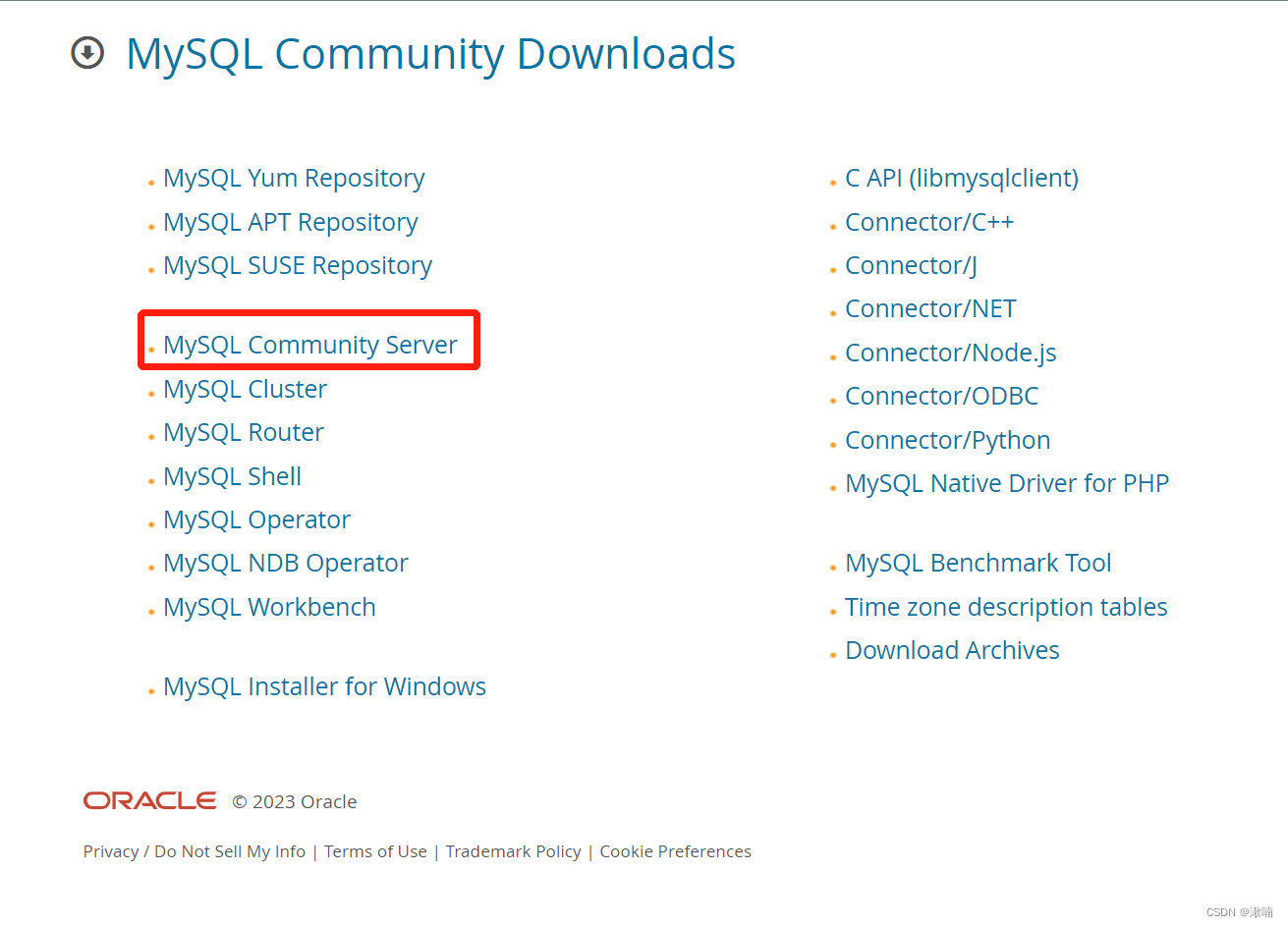Select the Connector/ODBC link
The image size is (1288, 927).
pos(941,396)
